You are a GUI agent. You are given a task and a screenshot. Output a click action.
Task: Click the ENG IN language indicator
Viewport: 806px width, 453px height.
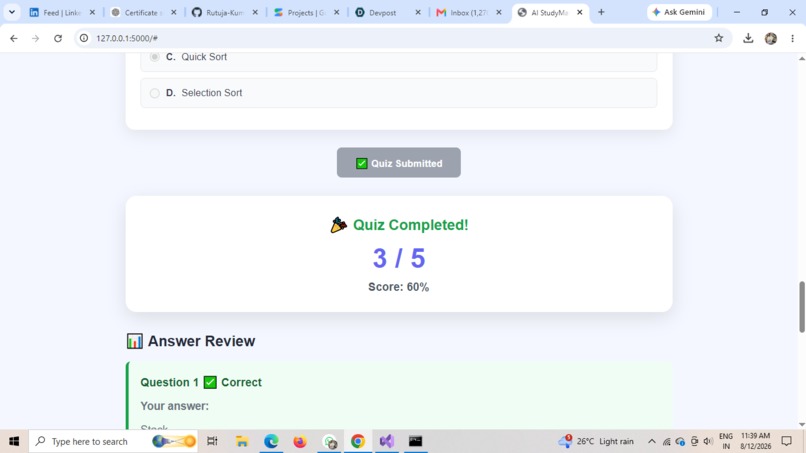point(726,441)
